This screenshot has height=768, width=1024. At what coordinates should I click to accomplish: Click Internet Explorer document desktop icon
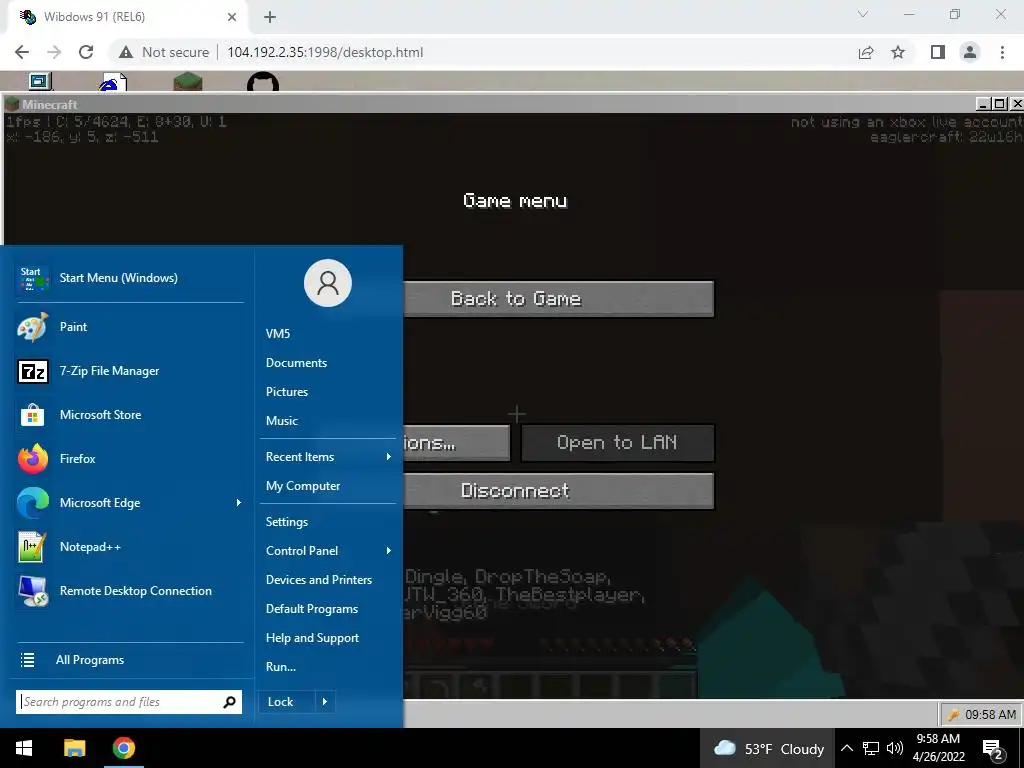pyautogui.click(x=114, y=82)
